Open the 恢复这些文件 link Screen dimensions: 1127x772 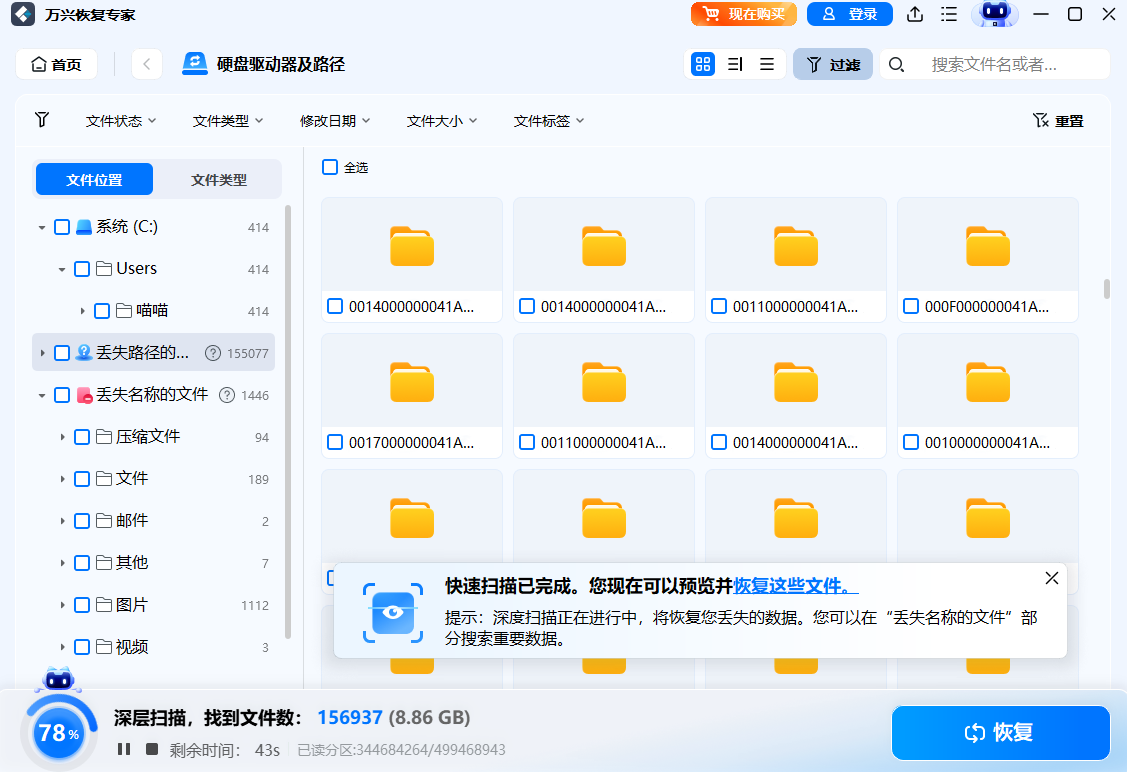pyautogui.click(x=795, y=586)
